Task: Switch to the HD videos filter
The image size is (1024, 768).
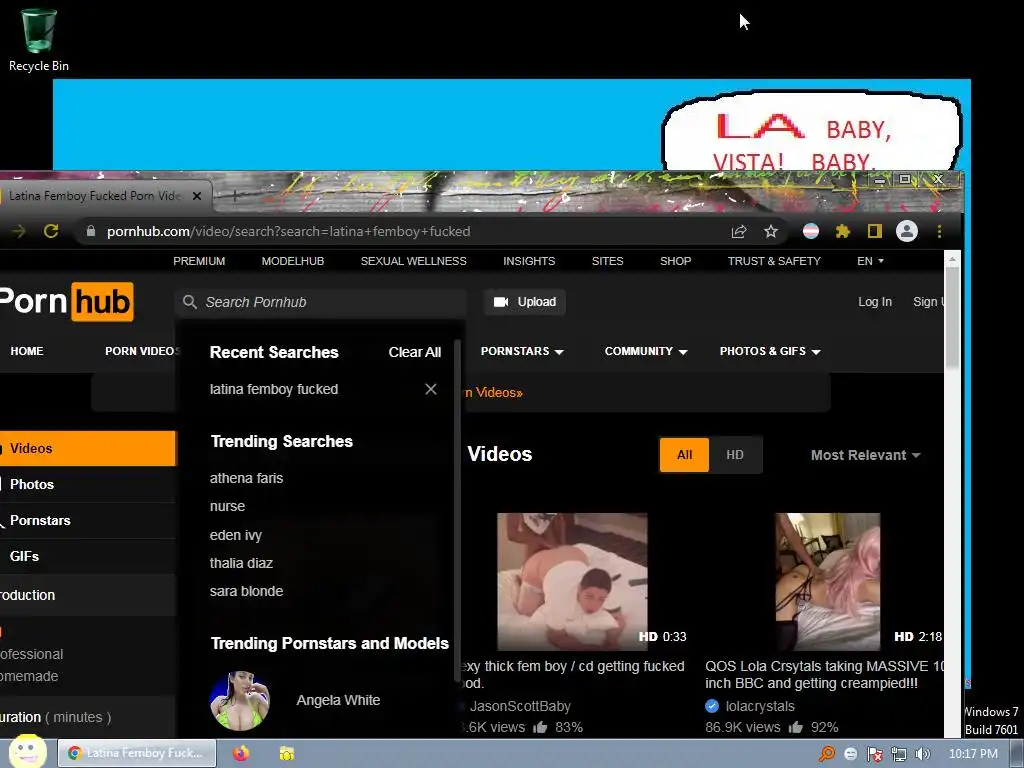Action: tap(735, 455)
